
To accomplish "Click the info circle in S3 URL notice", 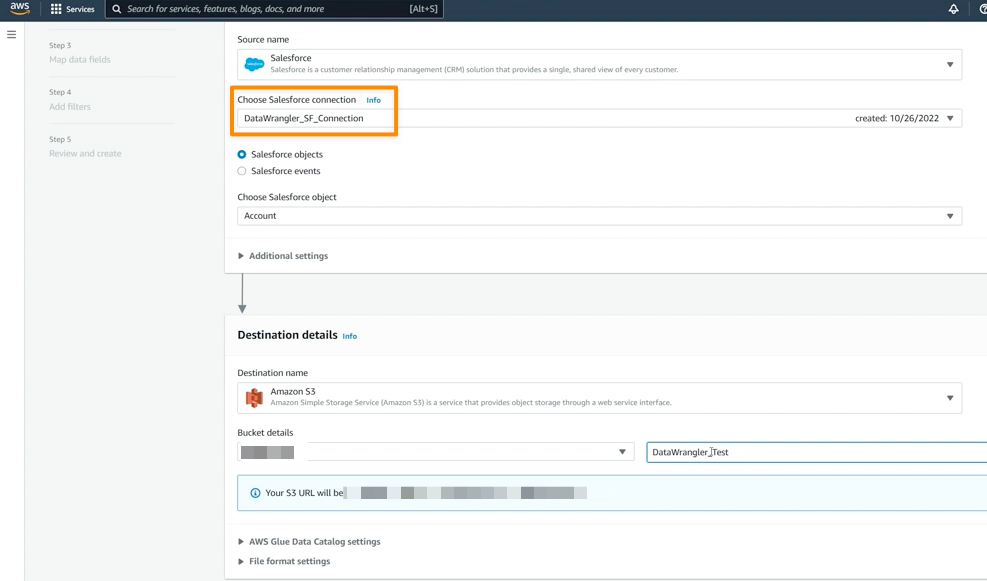I will tap(255, 493).
